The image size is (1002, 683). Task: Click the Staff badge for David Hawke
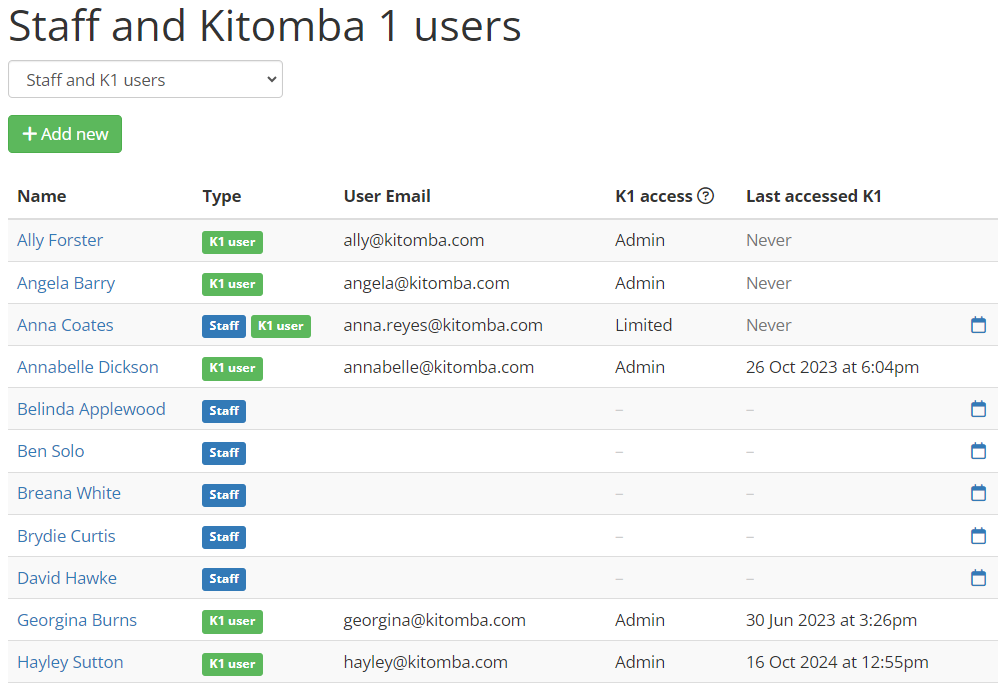[x=224, y=579]
